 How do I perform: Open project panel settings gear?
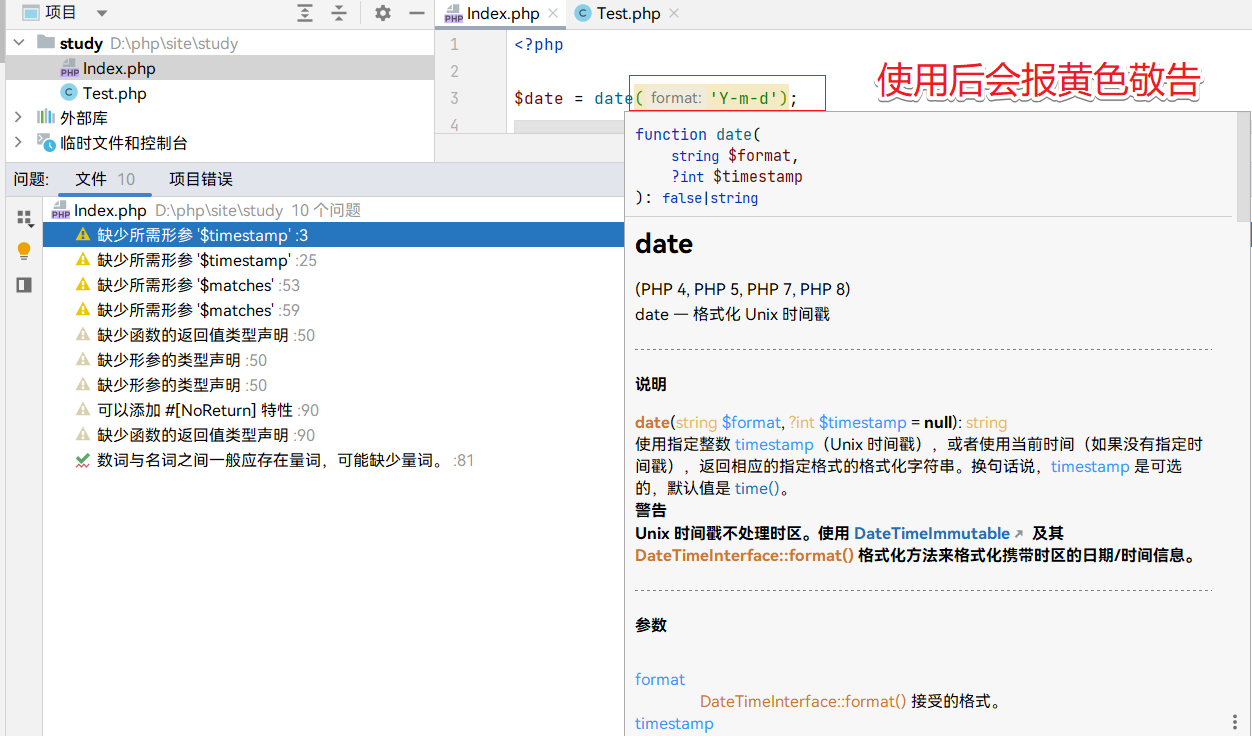pyautogui.click(x=383, y=13)
